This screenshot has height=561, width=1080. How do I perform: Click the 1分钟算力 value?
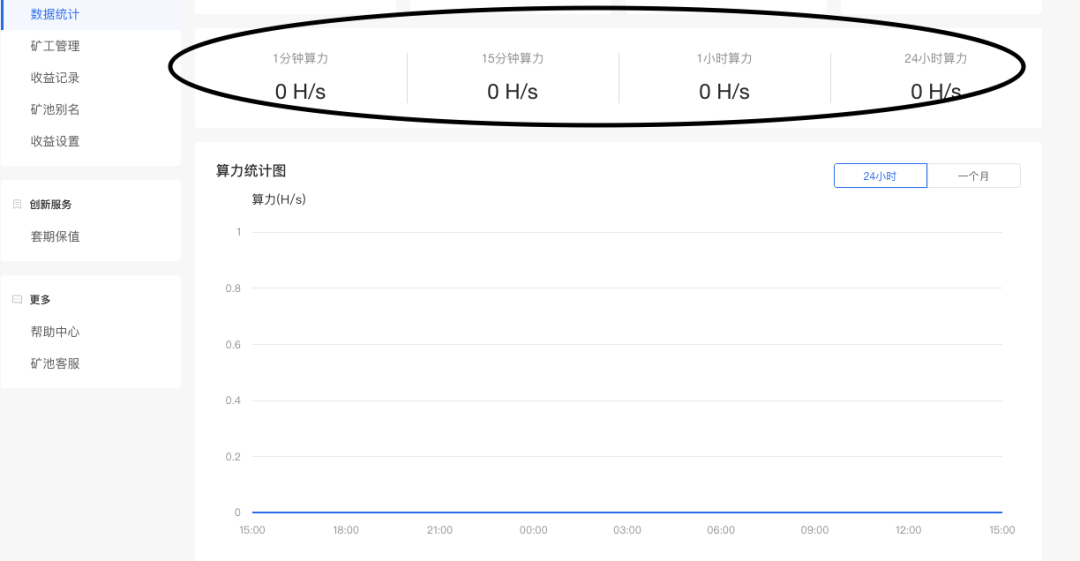click(x=300, y=92)
